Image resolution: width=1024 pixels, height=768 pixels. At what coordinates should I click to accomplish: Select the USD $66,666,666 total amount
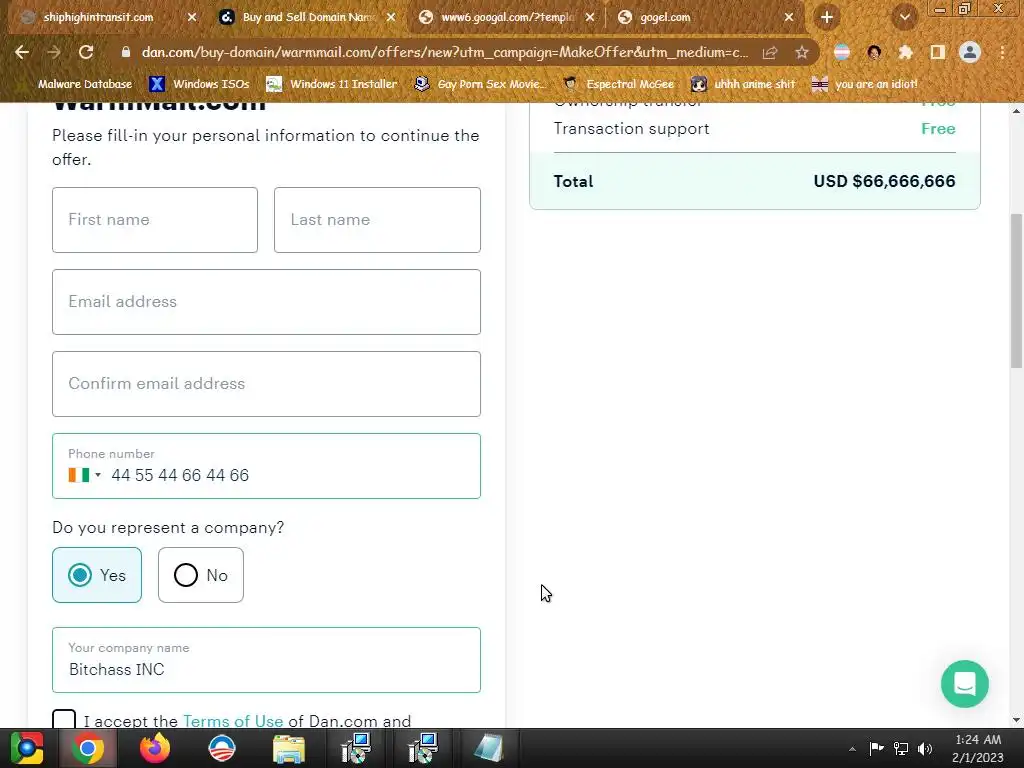pos(884,181)
